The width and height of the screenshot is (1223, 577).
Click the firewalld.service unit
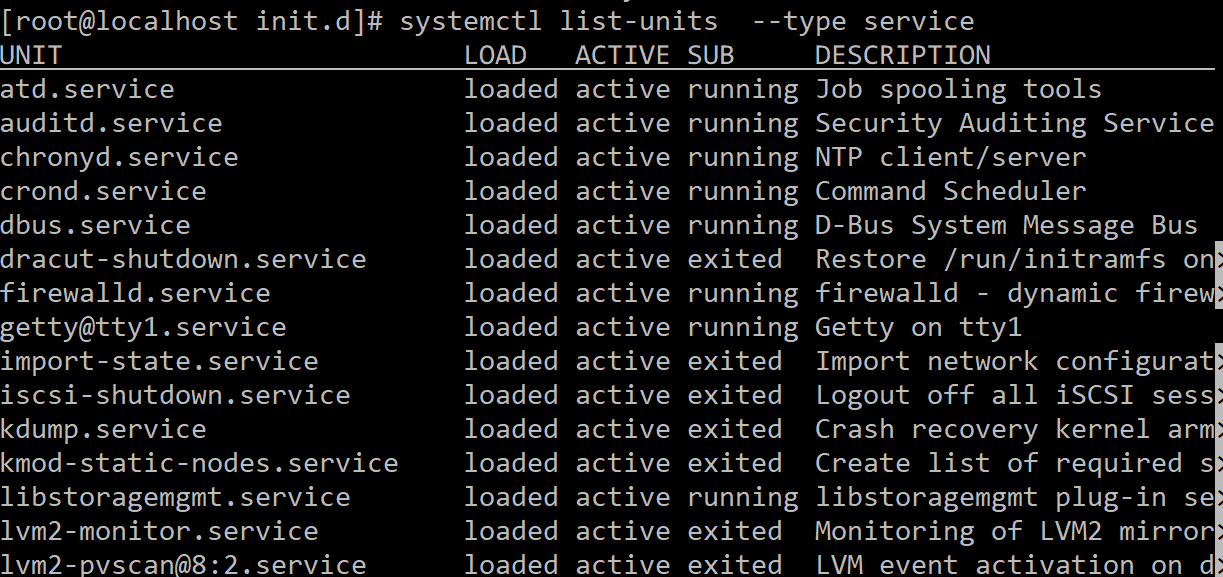[x=135, y=294]
